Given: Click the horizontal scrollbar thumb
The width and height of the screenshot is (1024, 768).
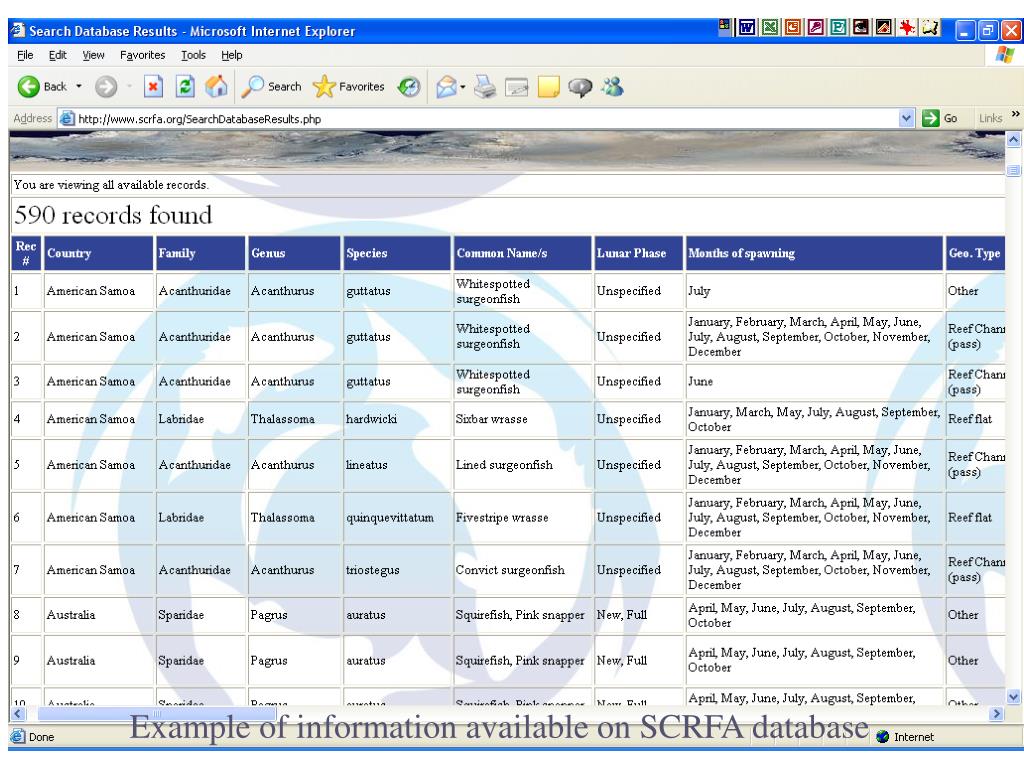Looking at the screenshot, I should (x=157, y=713).
